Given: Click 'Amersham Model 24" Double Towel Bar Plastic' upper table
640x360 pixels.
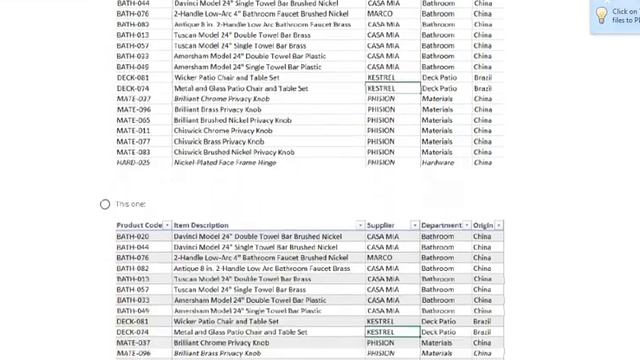Looking at the screenshot, I should 250,56.
